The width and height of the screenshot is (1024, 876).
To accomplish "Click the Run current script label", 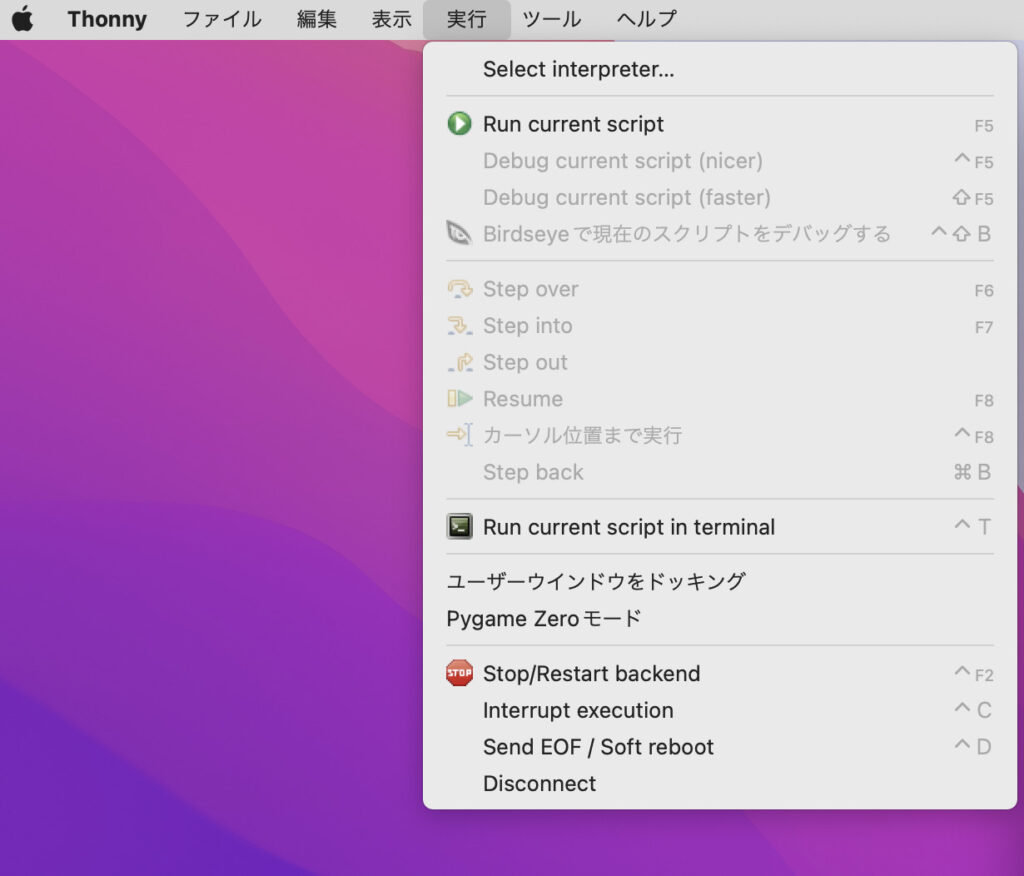I will click(x=573, y=124).
